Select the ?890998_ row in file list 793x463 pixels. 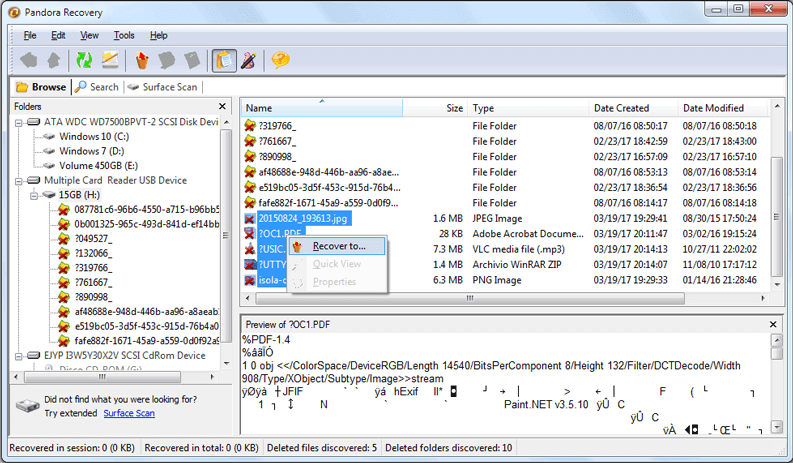tap(505, 157)
